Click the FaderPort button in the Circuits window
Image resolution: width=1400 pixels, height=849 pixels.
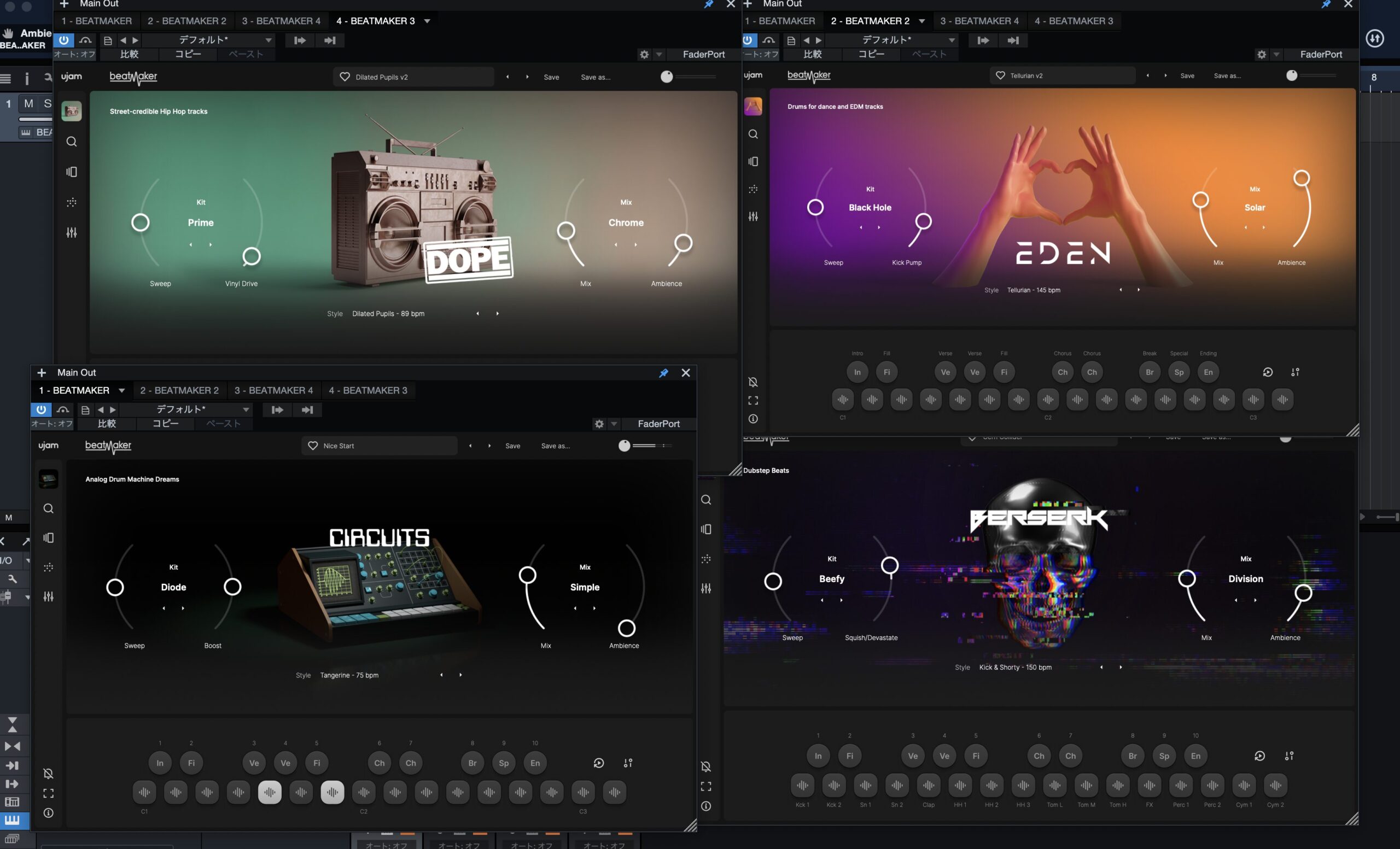(x=658, y=424)
